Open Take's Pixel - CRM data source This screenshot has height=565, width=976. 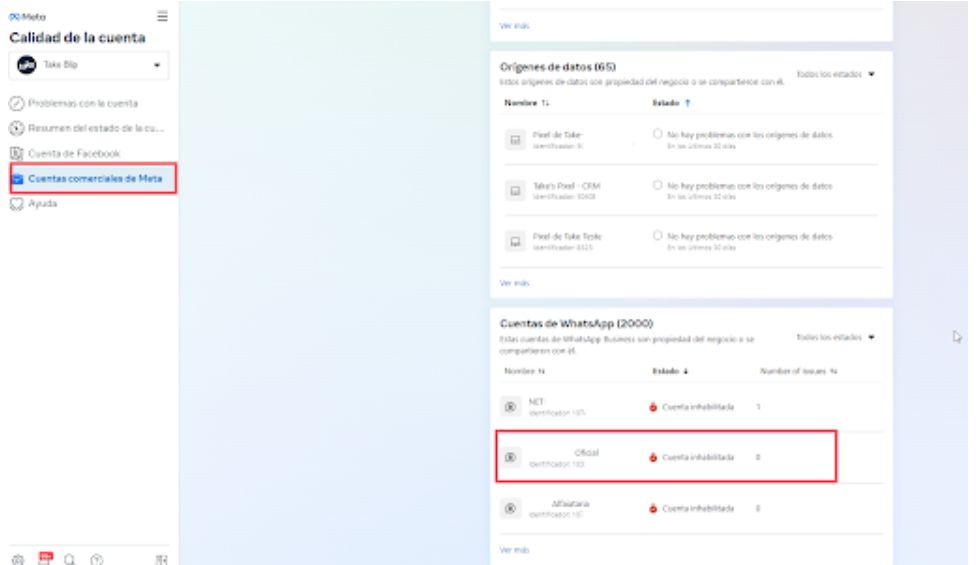click(566, 185)
